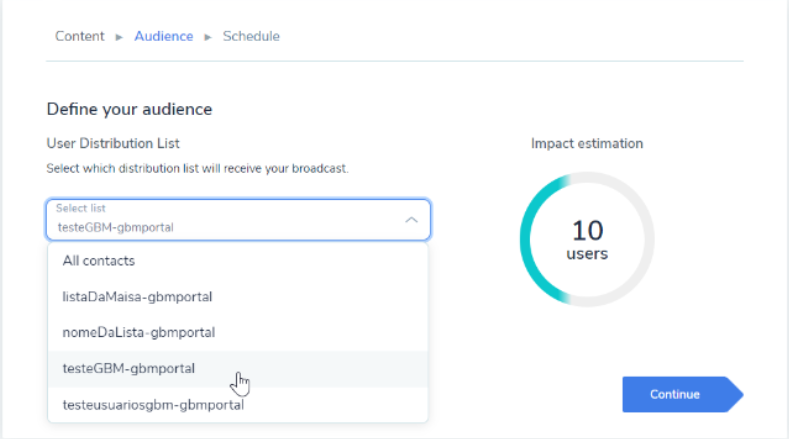
Task: Click the "User Distribution List" label
Action: coord(113,144)
